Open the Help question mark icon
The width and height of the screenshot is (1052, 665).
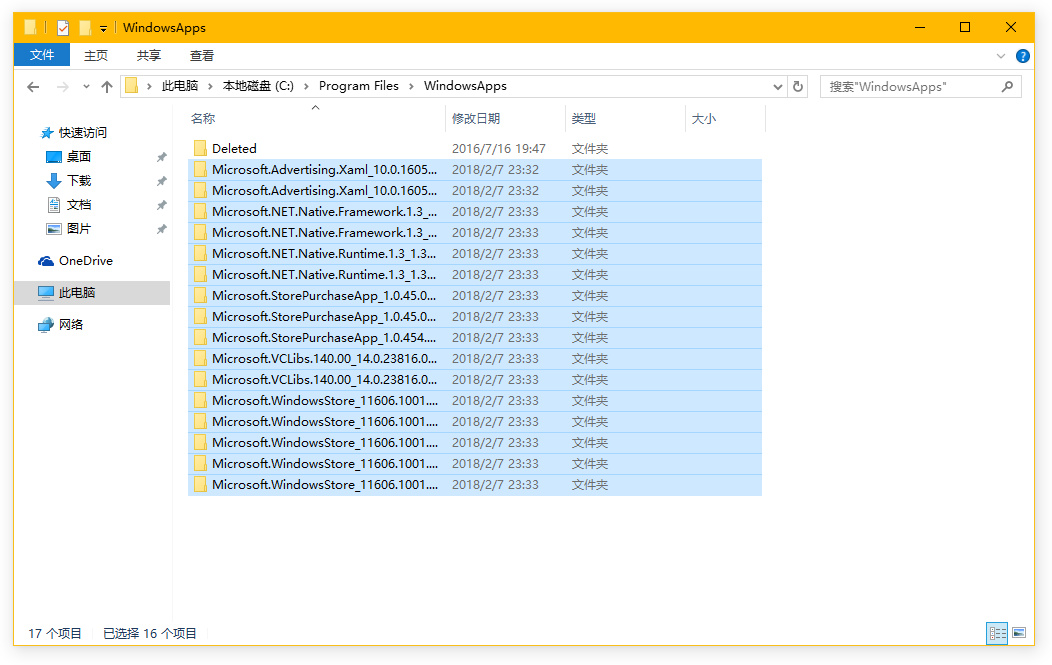coord(1022,56)
